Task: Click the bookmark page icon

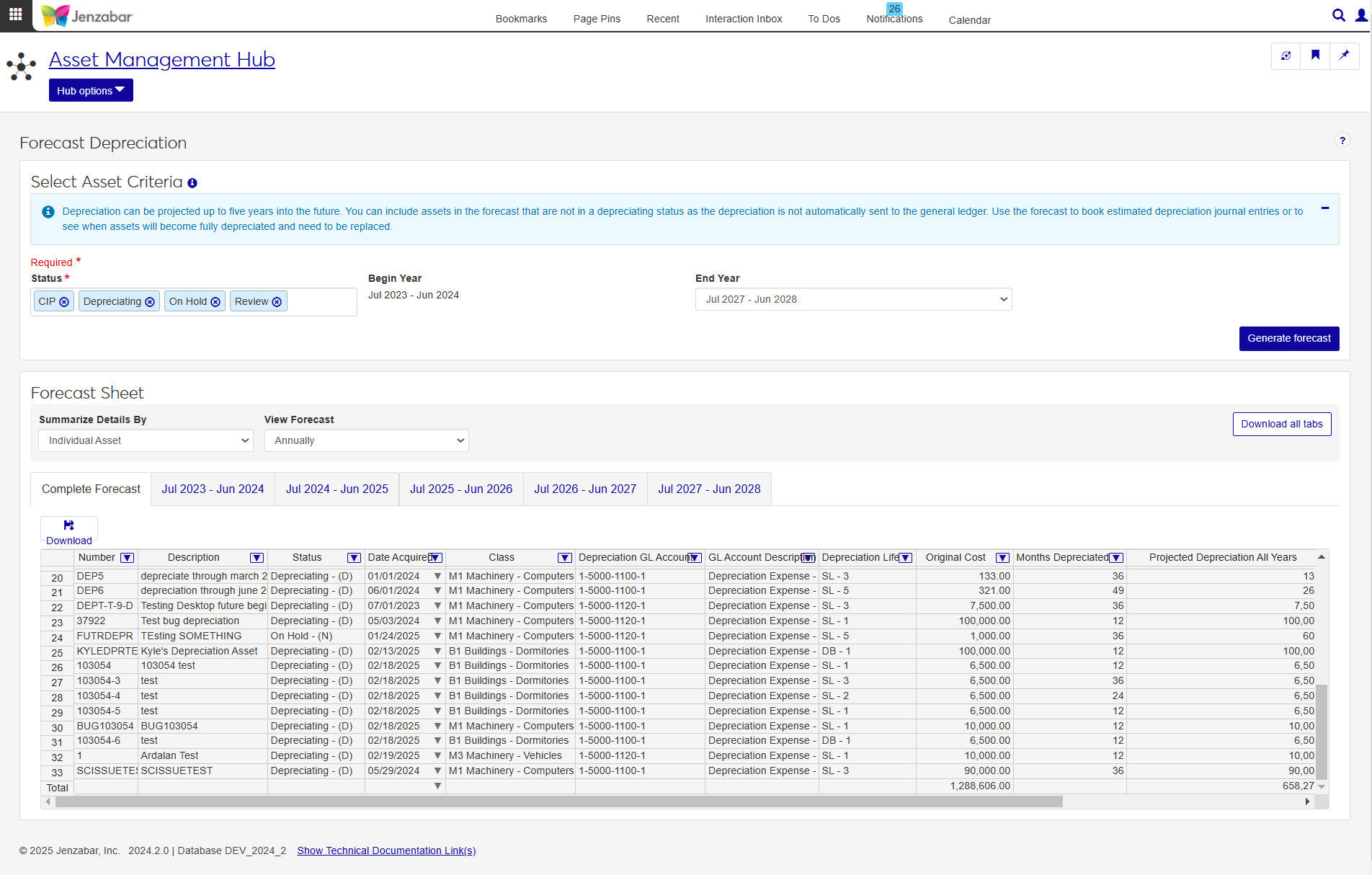Action: coord(1315,55)
